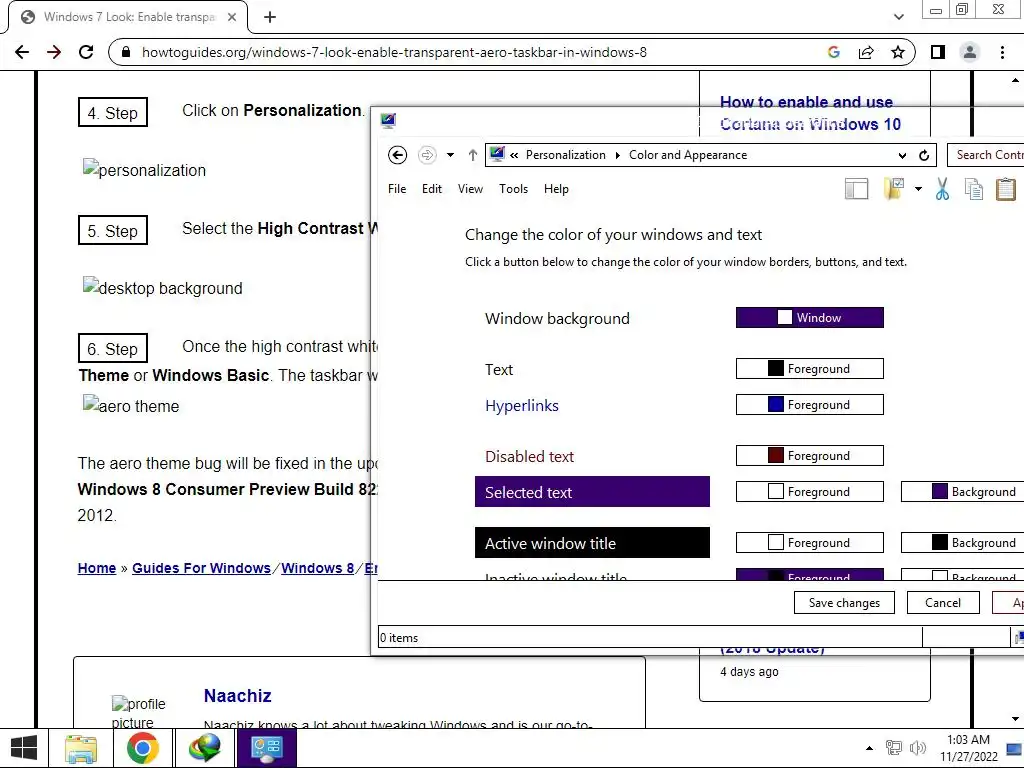
Task: Change the Text Foreground color
Action: pyautogui.click(x=810, y=368)
